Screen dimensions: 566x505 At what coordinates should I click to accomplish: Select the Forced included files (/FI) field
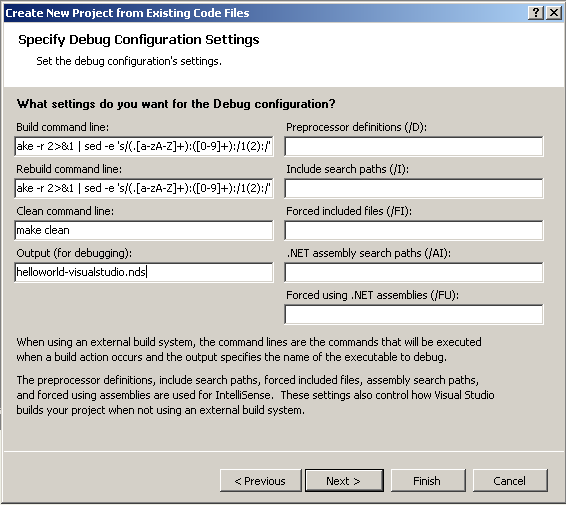[x=414, y=230]
